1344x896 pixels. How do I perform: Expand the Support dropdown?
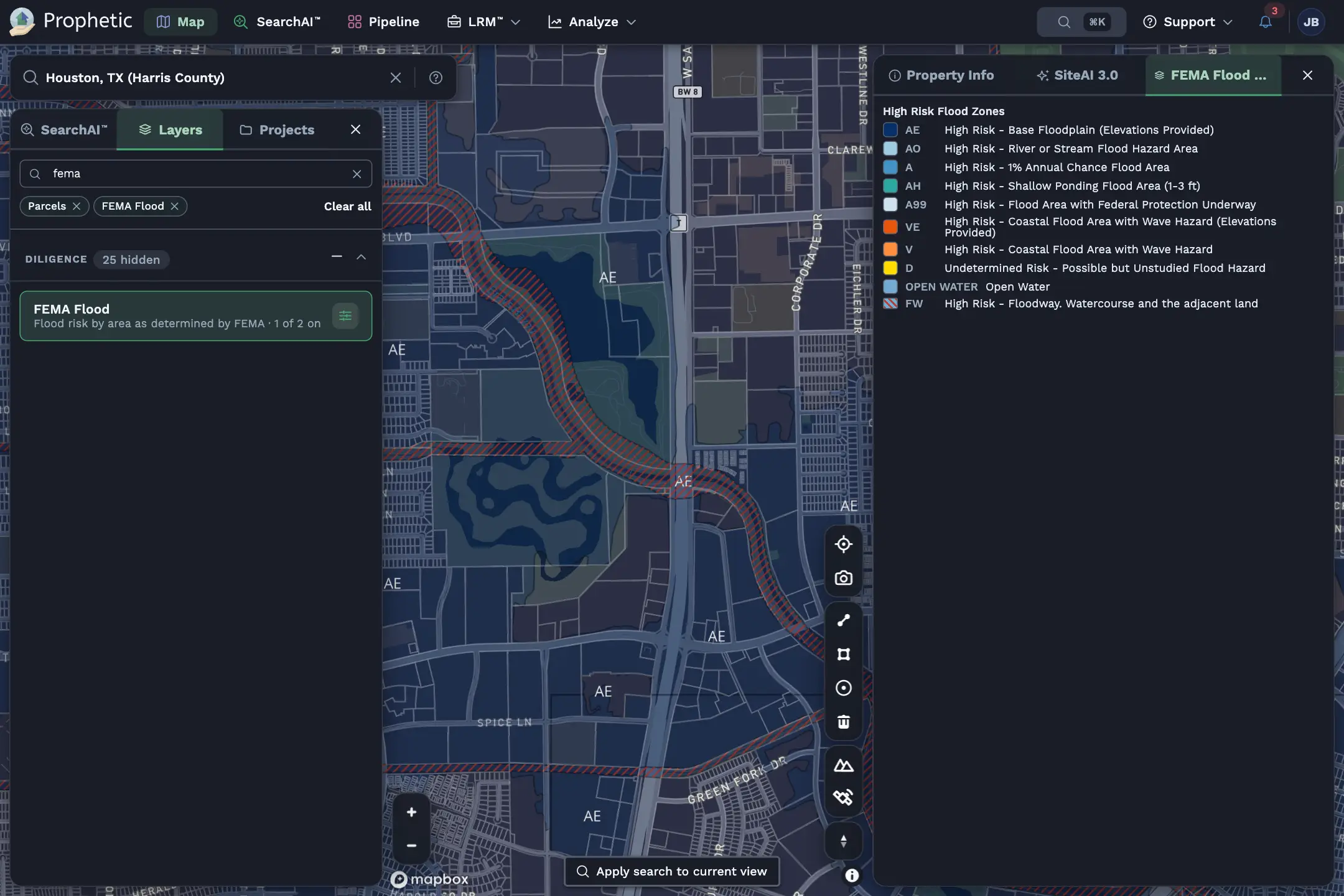(1188, 22)
